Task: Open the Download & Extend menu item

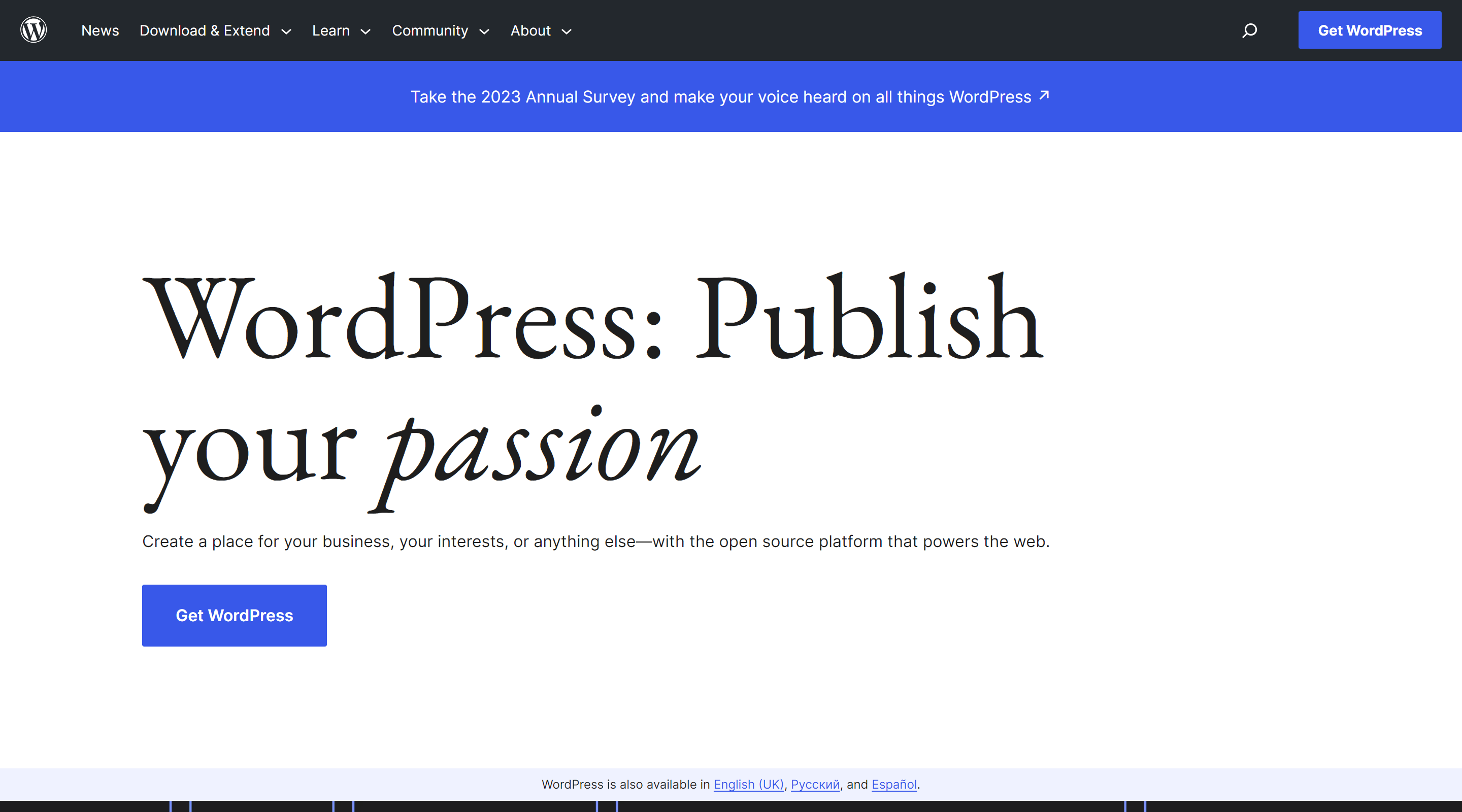Action: (x=204, y=30)
